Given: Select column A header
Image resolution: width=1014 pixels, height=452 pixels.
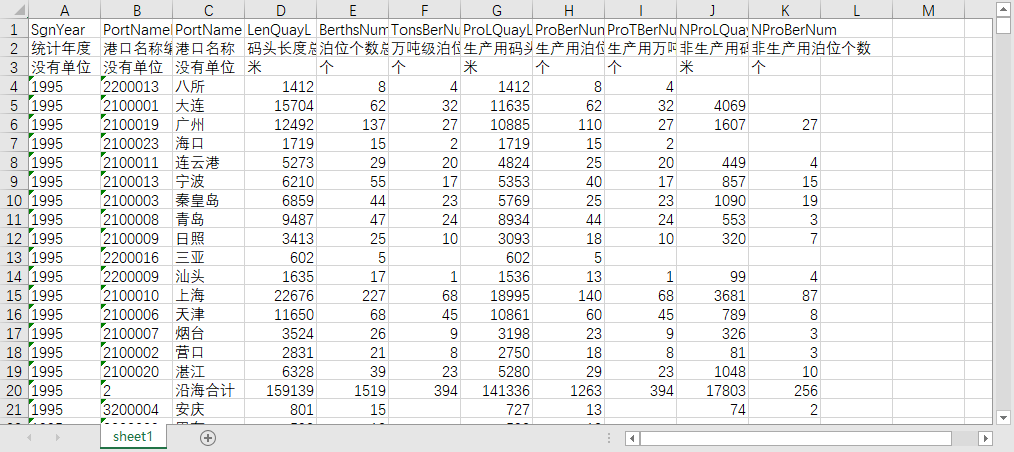Looking at the screenshot, I should click(x=65, y=10).
